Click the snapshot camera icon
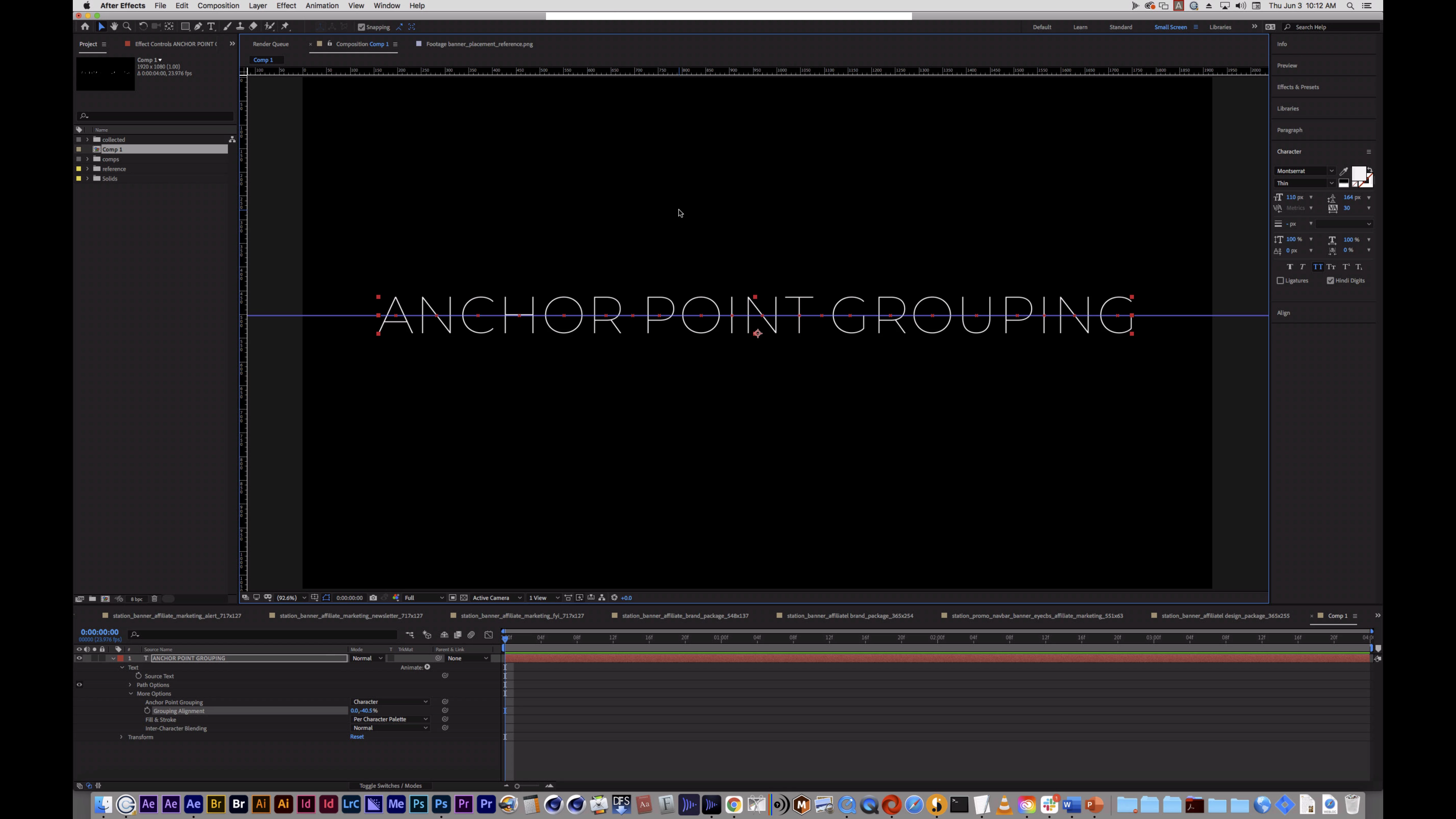The image size is (1456, 819). 373,597
